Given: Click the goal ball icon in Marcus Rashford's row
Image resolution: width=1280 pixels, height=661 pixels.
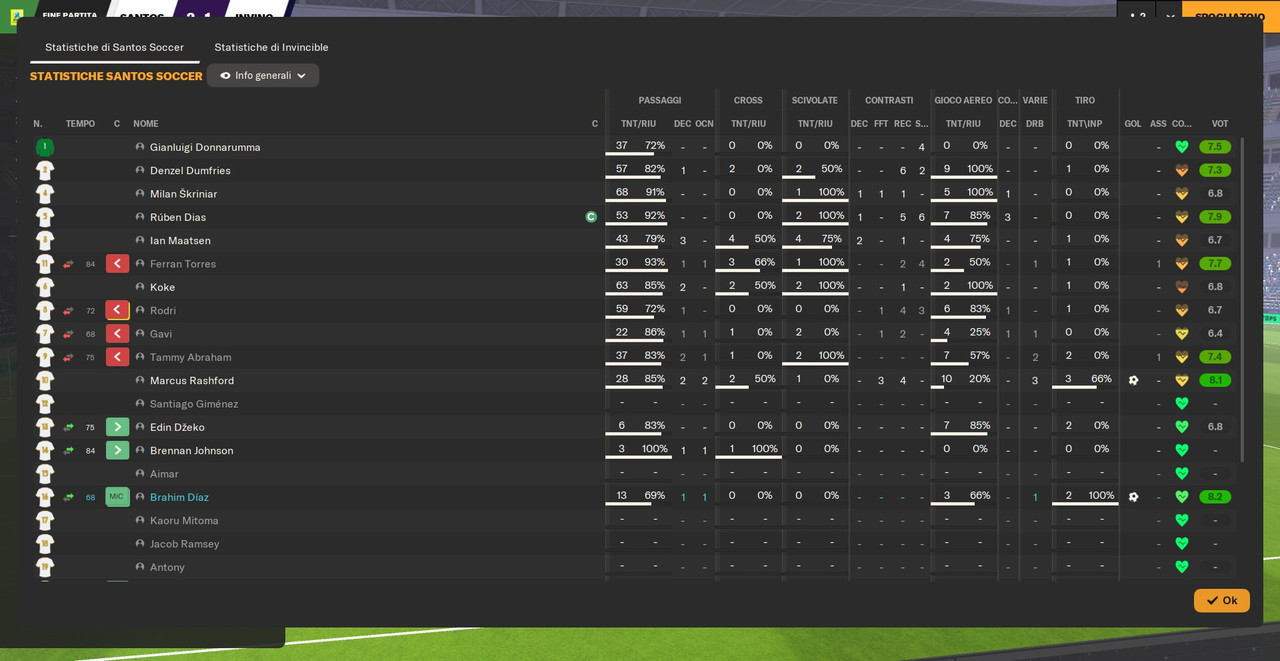Looking at the screenshot, I should pos(1133,380).
